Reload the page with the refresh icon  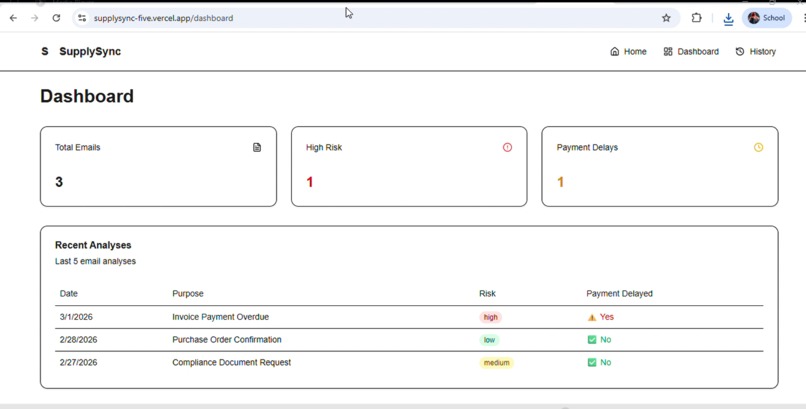click(56, 18)
